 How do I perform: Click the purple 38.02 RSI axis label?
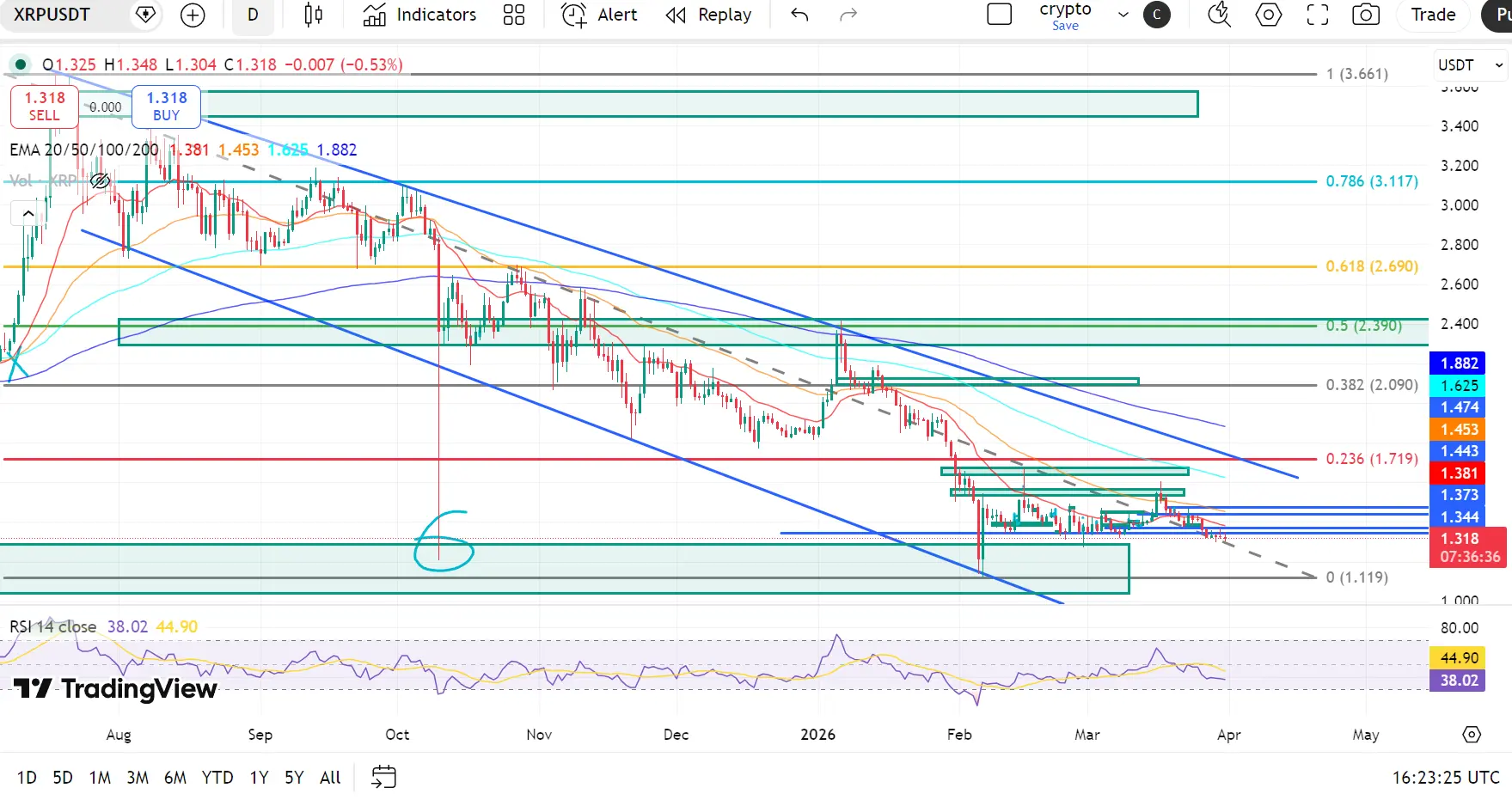(1459, 681)
